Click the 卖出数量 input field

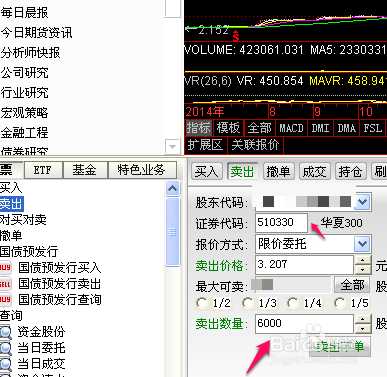(x=304, y=324)
